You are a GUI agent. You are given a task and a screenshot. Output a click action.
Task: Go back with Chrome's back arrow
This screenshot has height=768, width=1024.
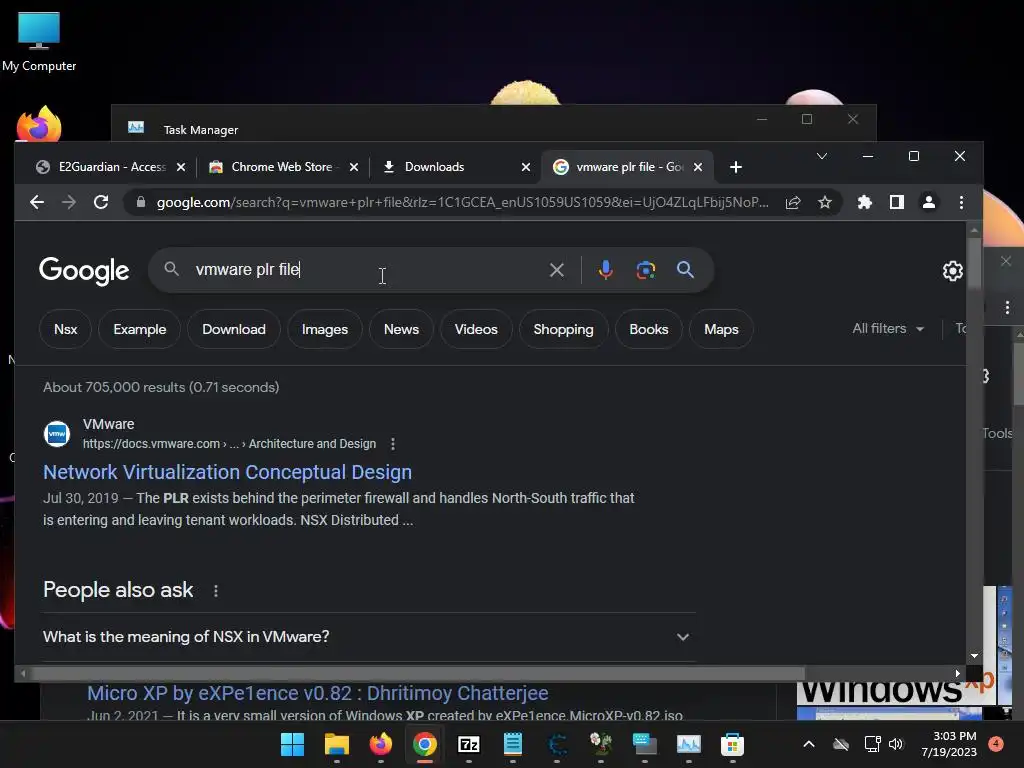click(x=37, y=202)
